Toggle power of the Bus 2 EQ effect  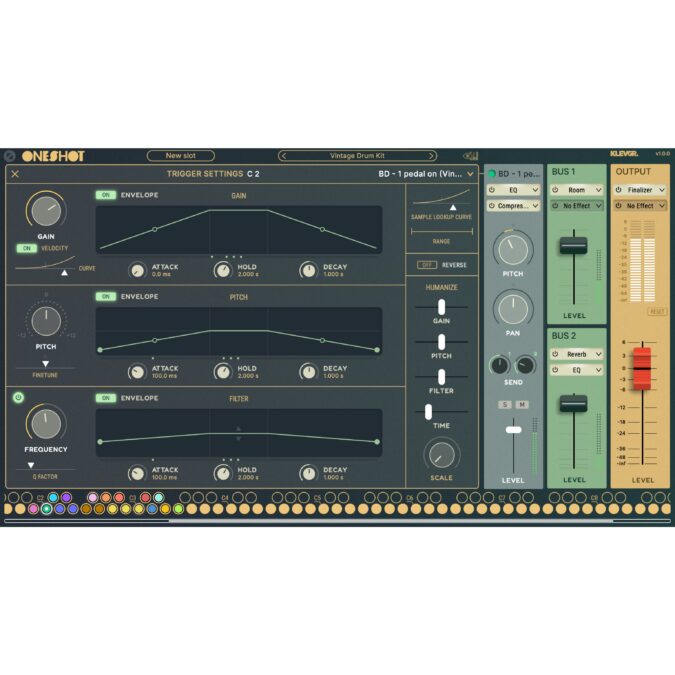pyautogui.click(x=555, y=370)
